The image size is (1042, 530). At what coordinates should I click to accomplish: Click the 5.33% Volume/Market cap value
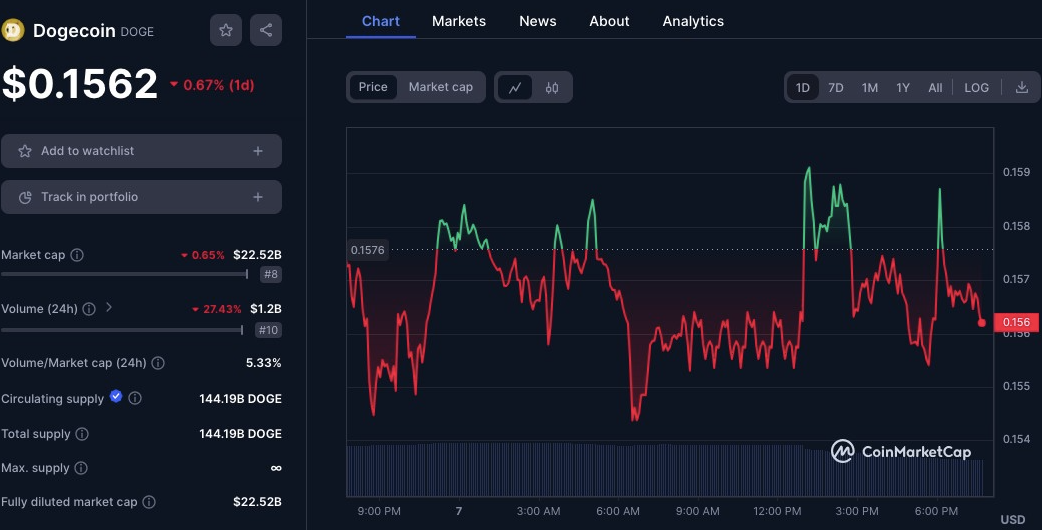pos(264,363)
